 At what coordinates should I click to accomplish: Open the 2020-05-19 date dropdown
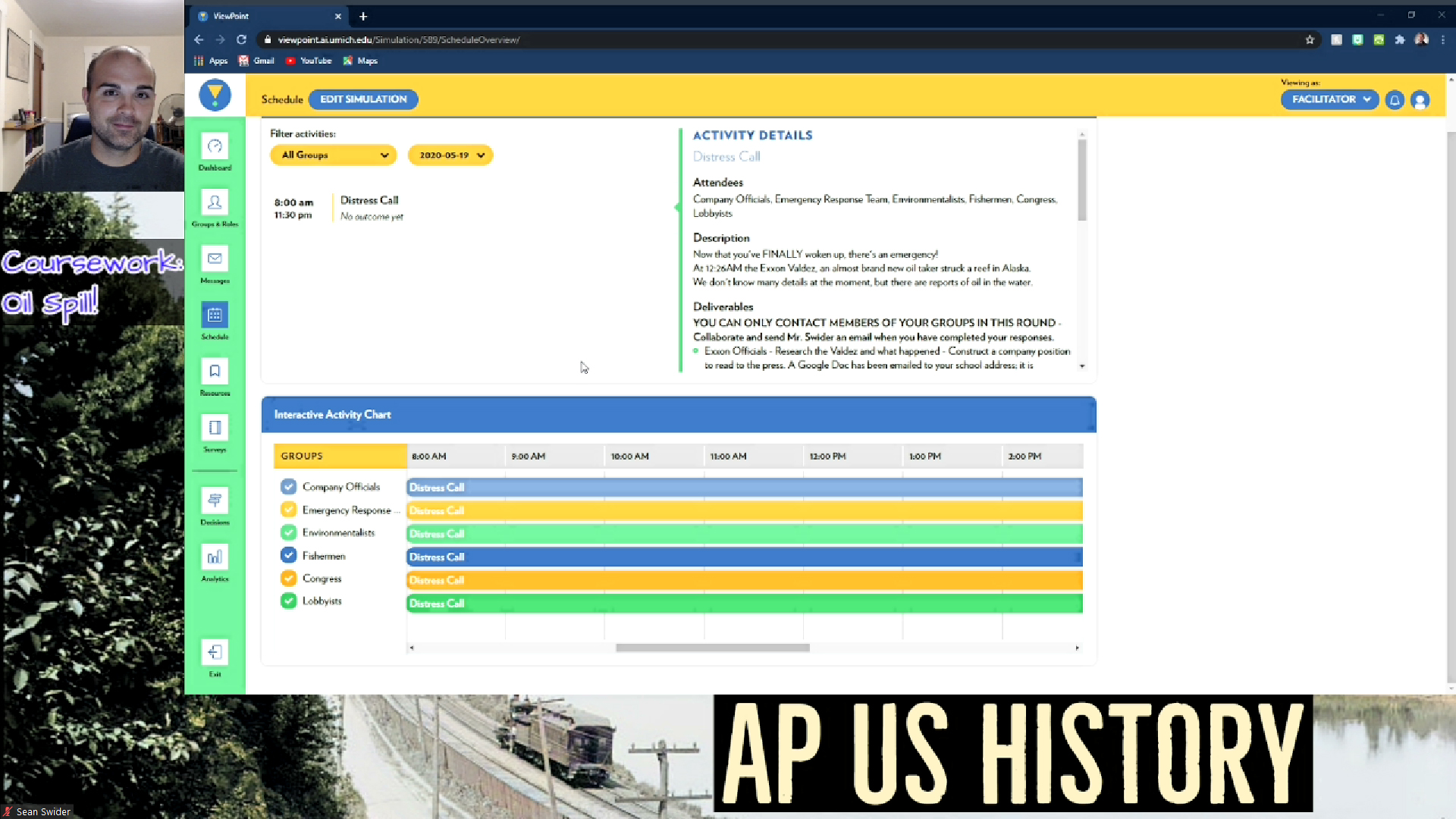450,155
